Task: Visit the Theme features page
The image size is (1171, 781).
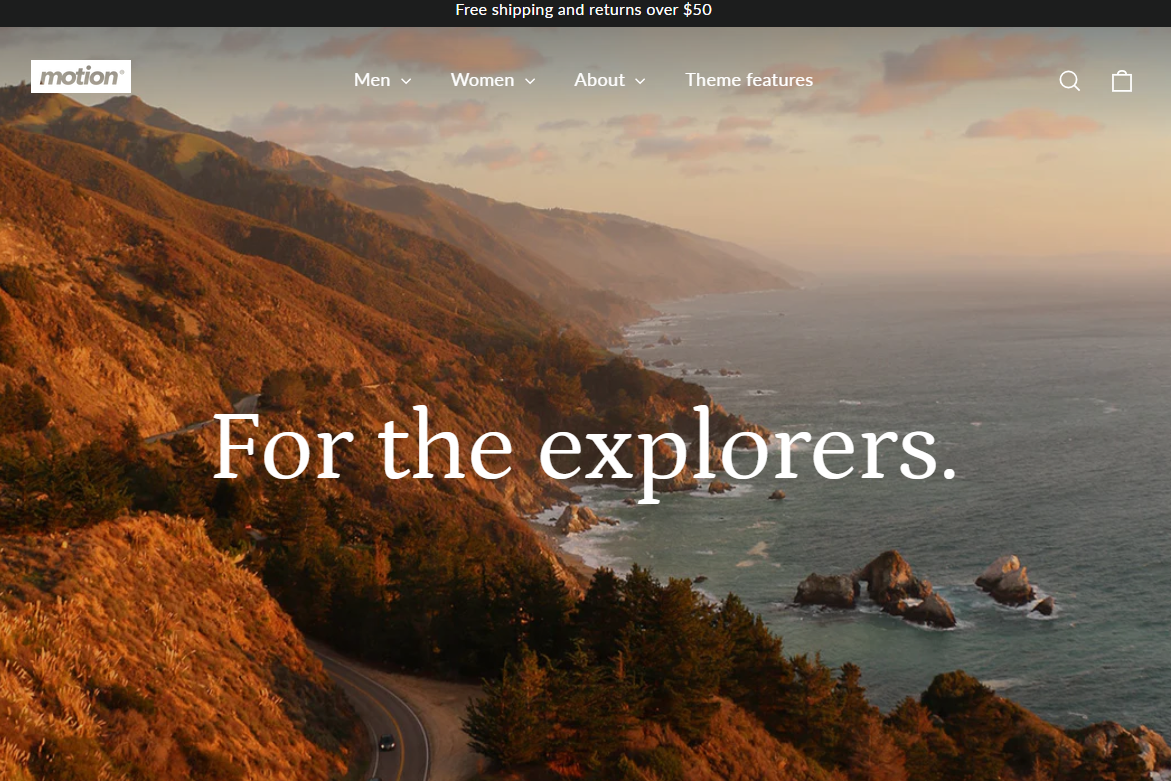Action: pos(749,80)
